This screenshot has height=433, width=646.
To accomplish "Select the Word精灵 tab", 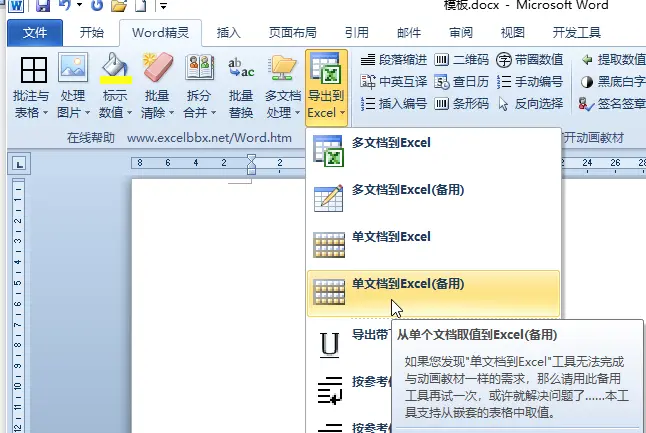I will [160, 33].
